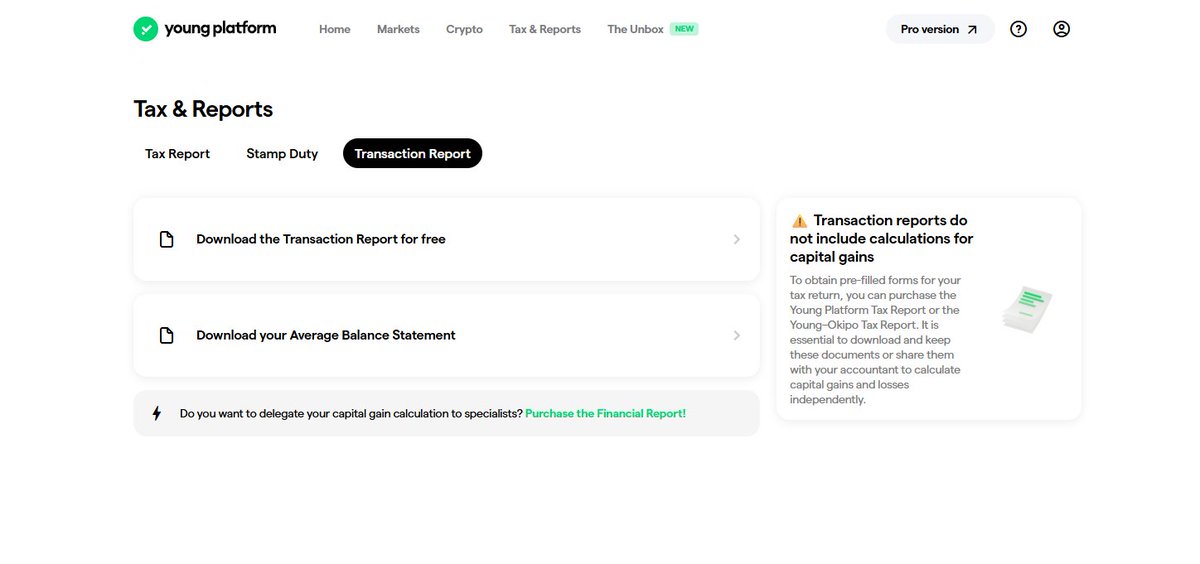Click lightning bolt icon in delegate banner
This screenshot has width=1200, height=564.
156,413
